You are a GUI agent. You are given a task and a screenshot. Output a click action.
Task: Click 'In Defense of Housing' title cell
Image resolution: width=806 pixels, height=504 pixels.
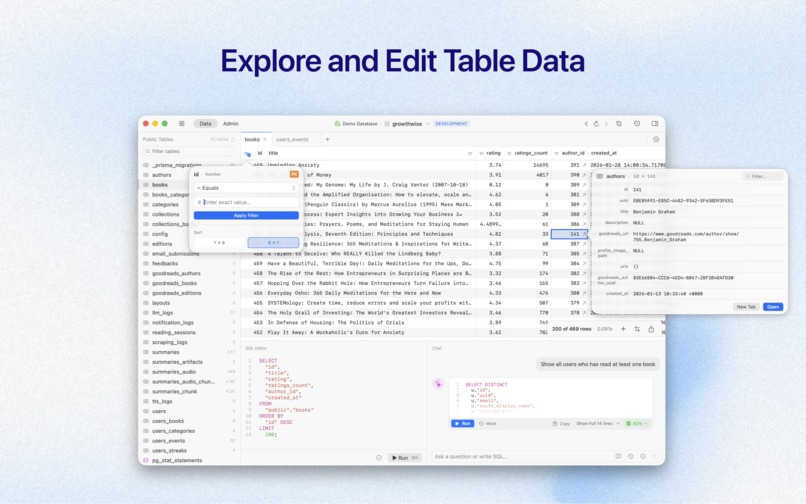click(336, 322)
